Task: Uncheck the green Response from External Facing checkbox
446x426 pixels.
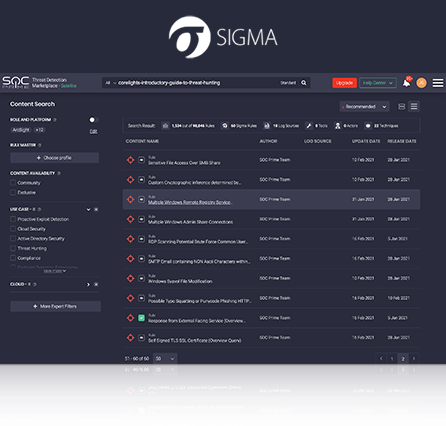Action: point(141,318)
